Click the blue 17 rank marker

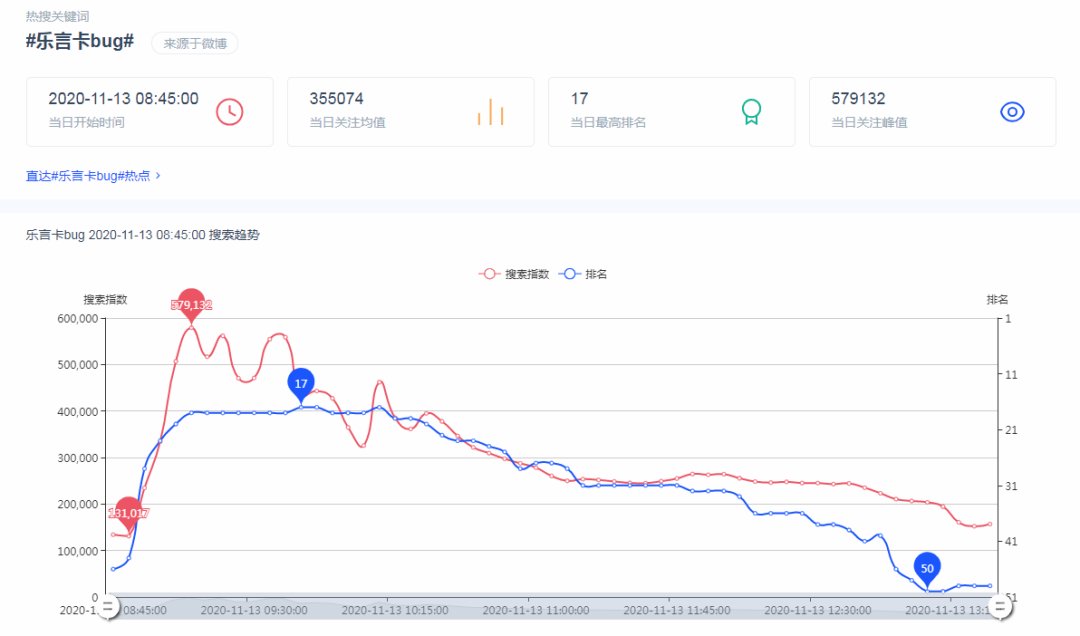(x=301, y=384)
